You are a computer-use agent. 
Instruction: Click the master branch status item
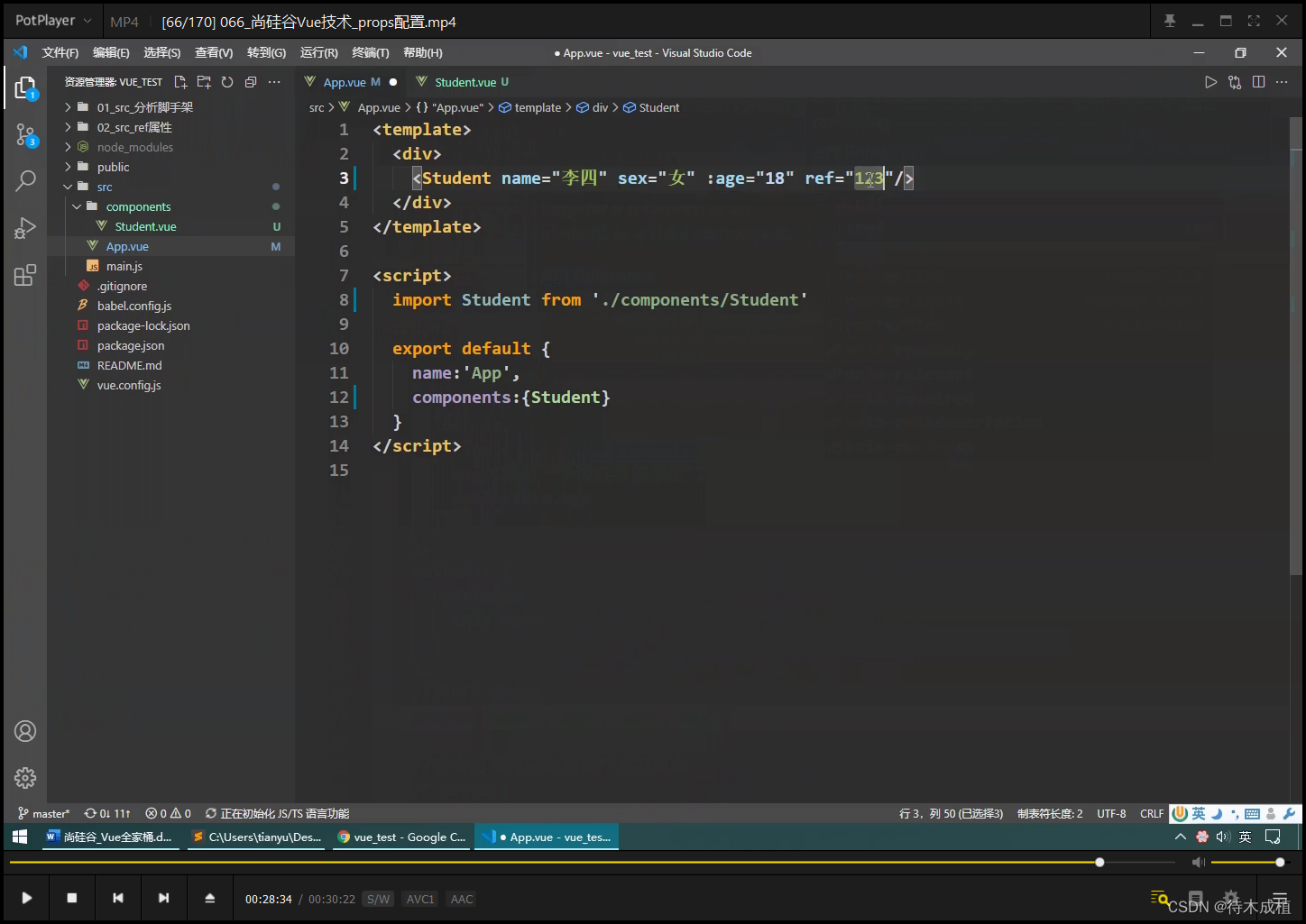tap(44, 813)
